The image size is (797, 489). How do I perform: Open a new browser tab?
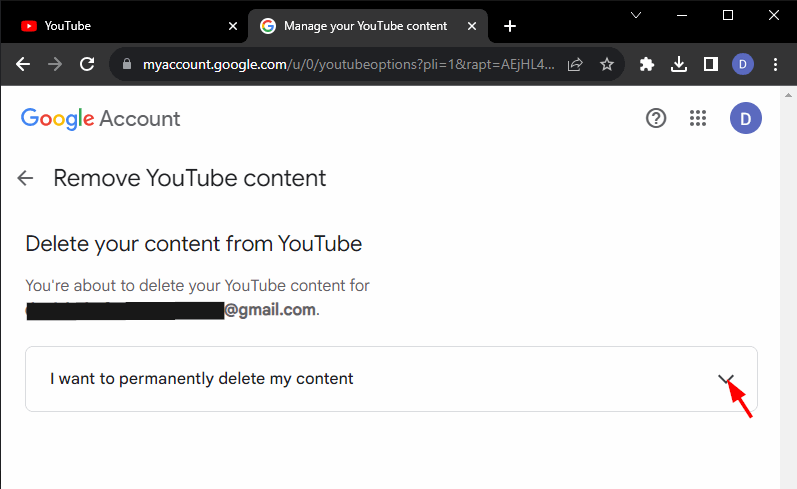510,26
